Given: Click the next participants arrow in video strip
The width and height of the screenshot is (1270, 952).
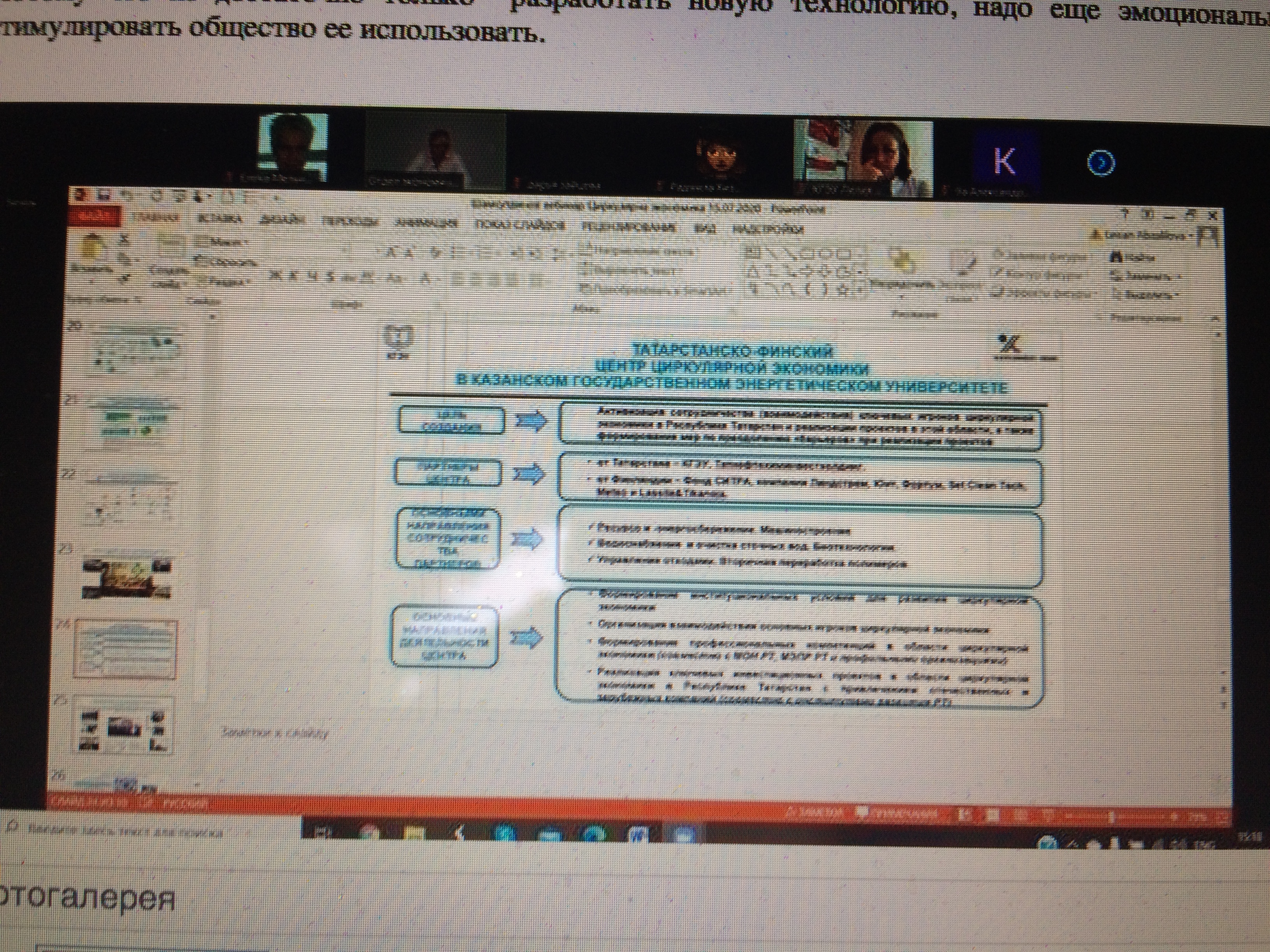Looking at the screenshot, I should coord(1101,163).
